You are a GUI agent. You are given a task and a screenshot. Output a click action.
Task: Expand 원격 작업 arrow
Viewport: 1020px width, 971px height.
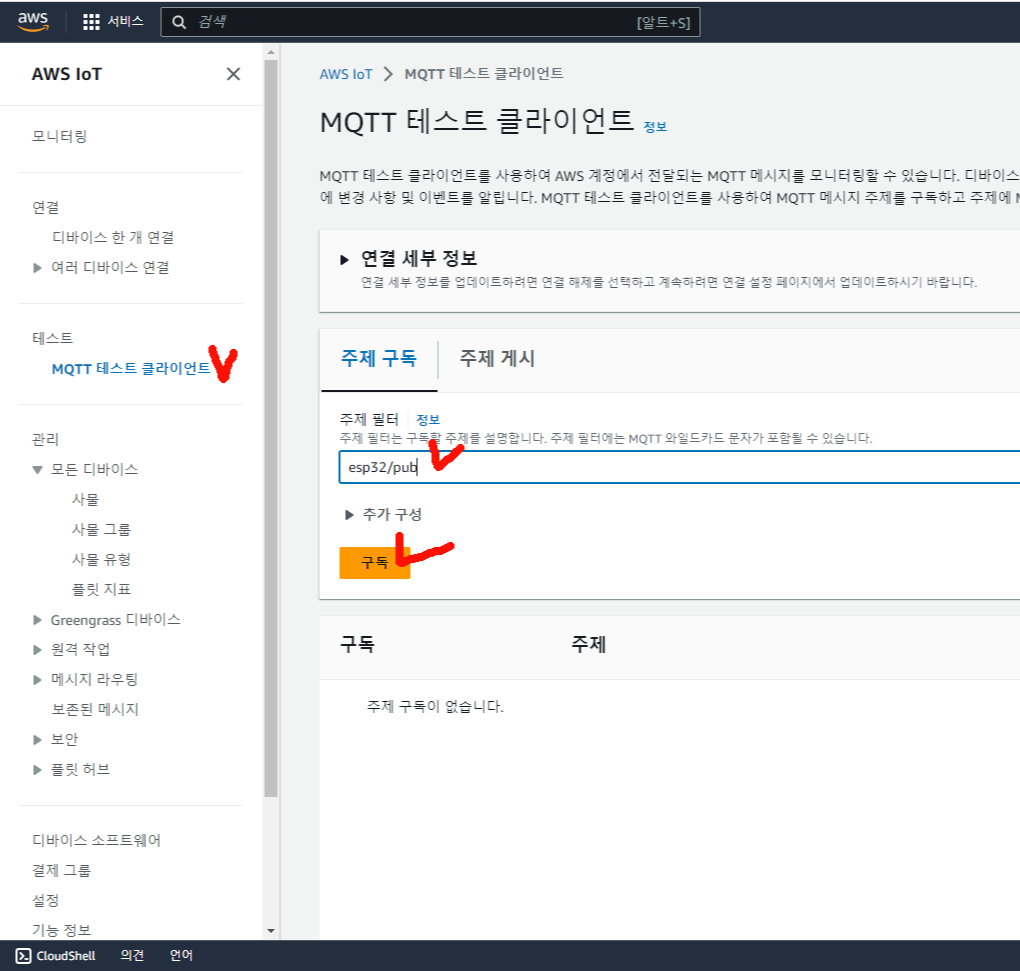(x=38, y=650)
